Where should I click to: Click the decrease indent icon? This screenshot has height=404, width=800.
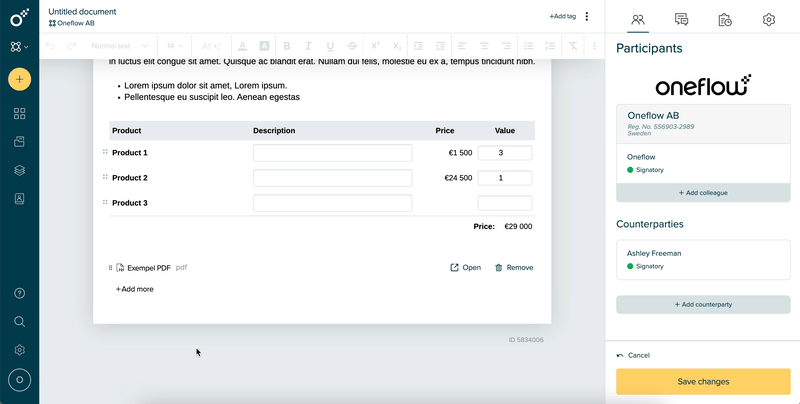click(418, 46)
